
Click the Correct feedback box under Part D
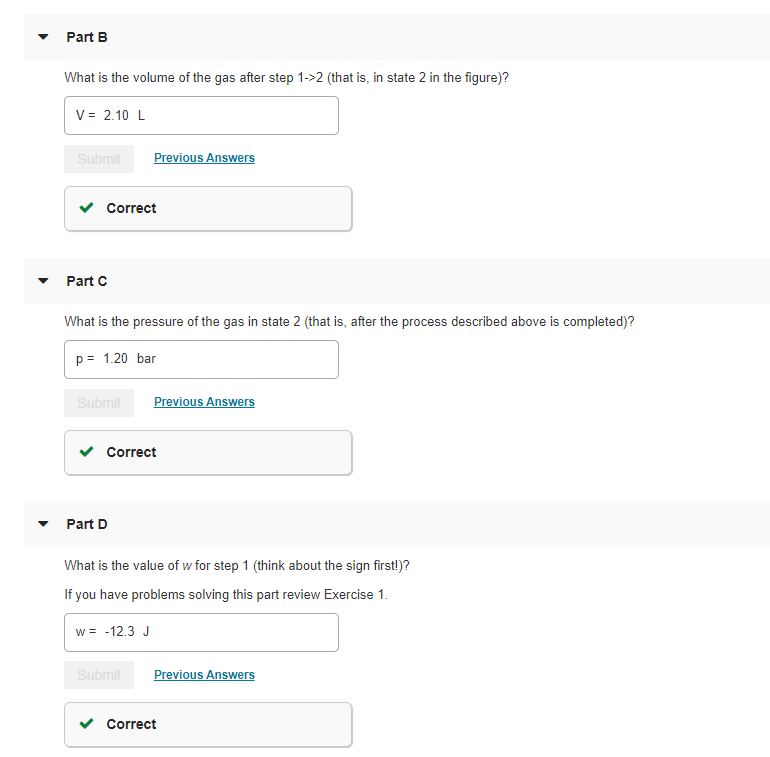pos(208,725)
